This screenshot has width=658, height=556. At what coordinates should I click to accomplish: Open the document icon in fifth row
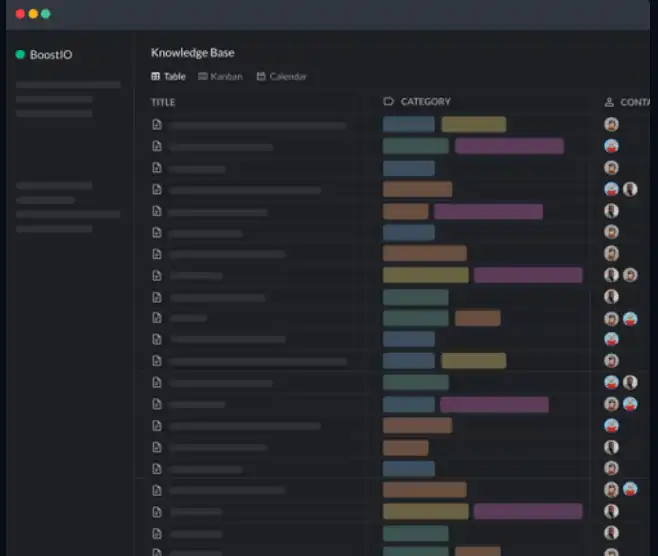pyautogui.click(x=157, y=211)
